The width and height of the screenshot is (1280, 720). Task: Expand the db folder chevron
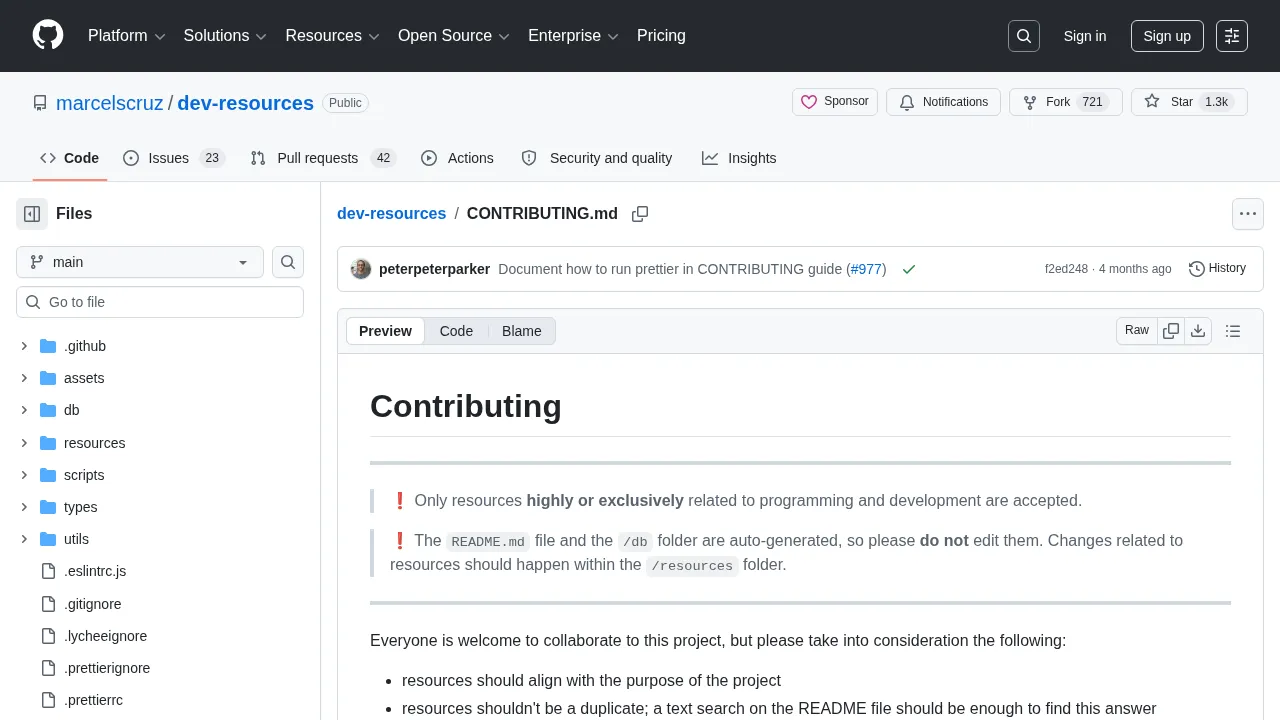point(24,410)
